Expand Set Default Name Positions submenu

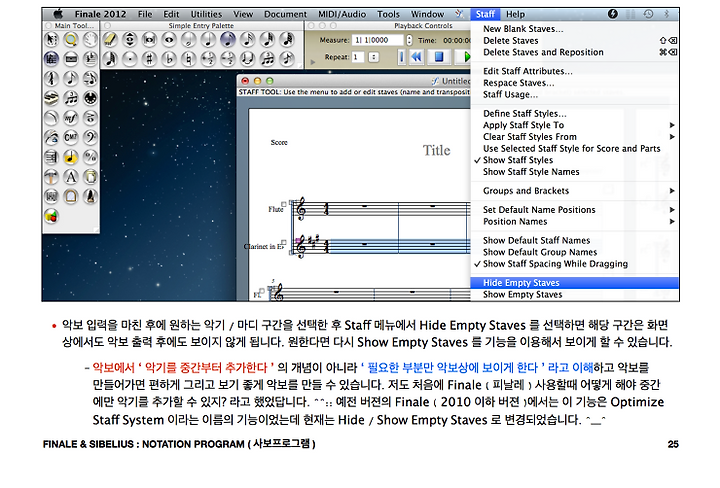575,210
